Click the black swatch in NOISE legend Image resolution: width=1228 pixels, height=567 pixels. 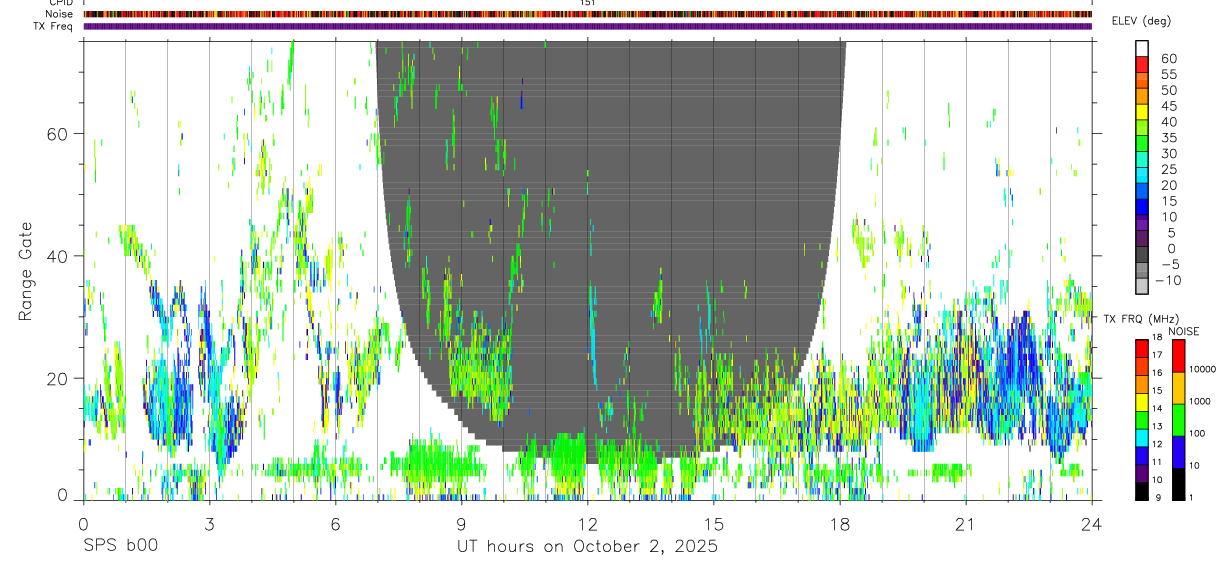tap(1178, 484)
